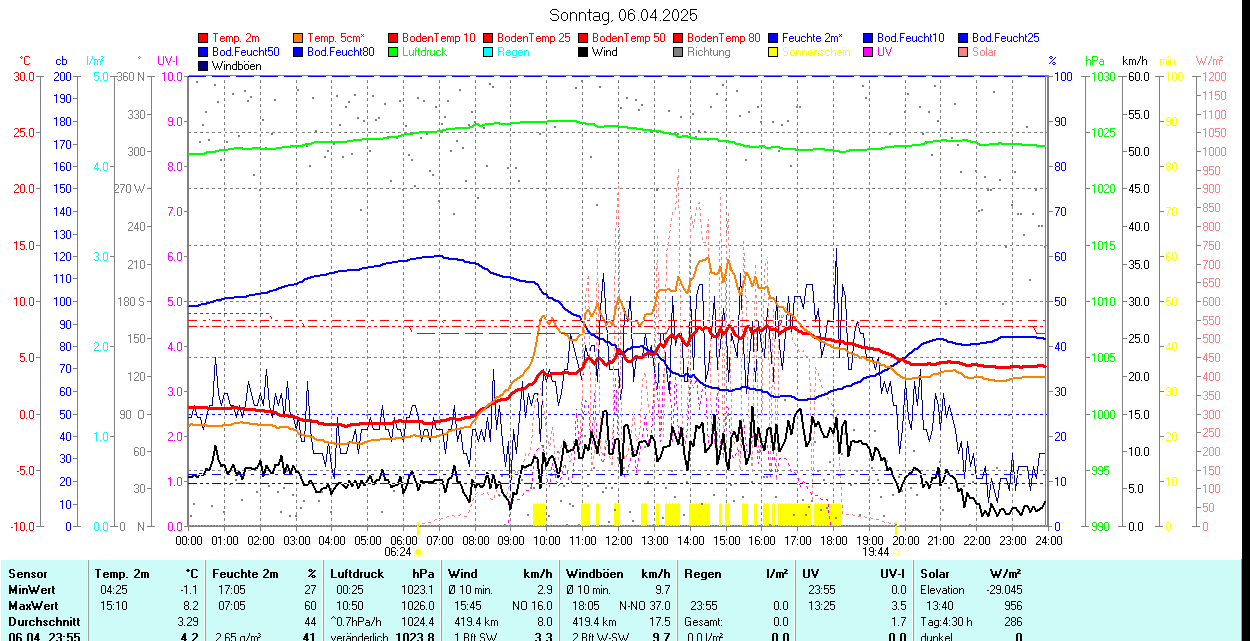Click the sunrise time marker 06:24
Image resolution: width=1250 pixels, height=641 pixels.
coord(398,551)
